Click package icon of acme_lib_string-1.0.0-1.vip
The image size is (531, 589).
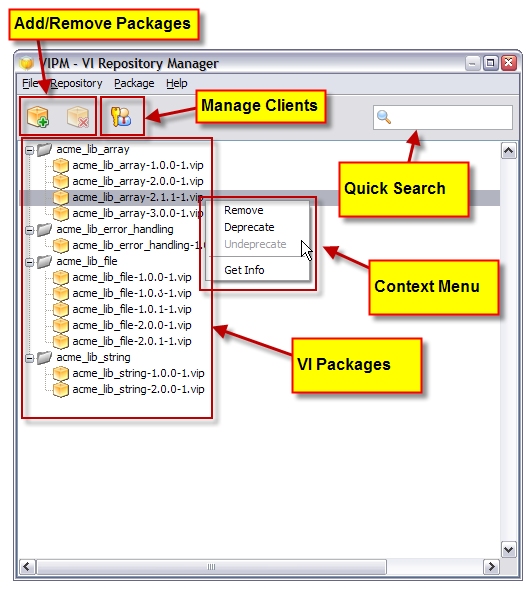point(60,373)
